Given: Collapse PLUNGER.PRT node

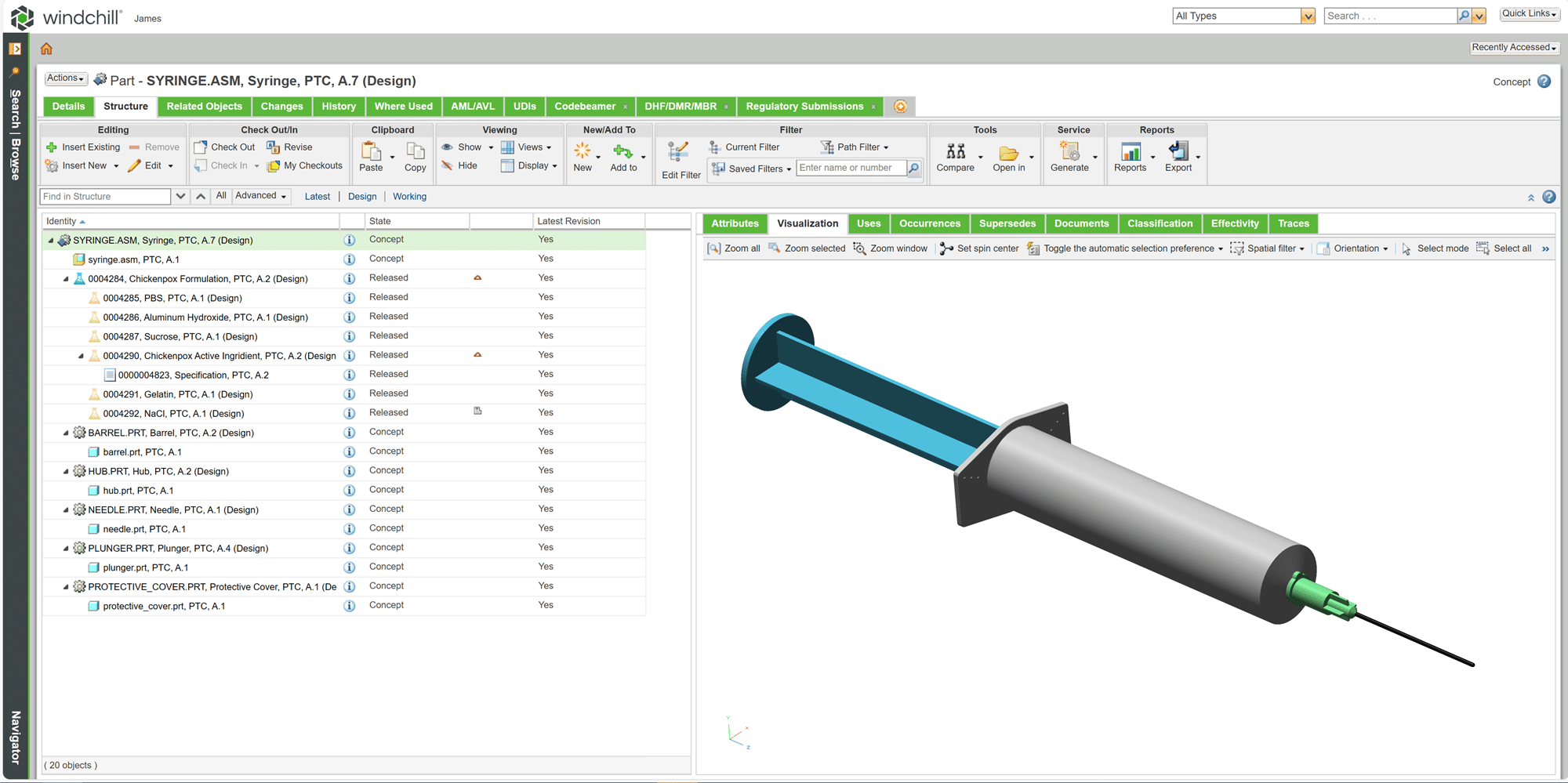Looking at the screenshot, I should [66, 549].
